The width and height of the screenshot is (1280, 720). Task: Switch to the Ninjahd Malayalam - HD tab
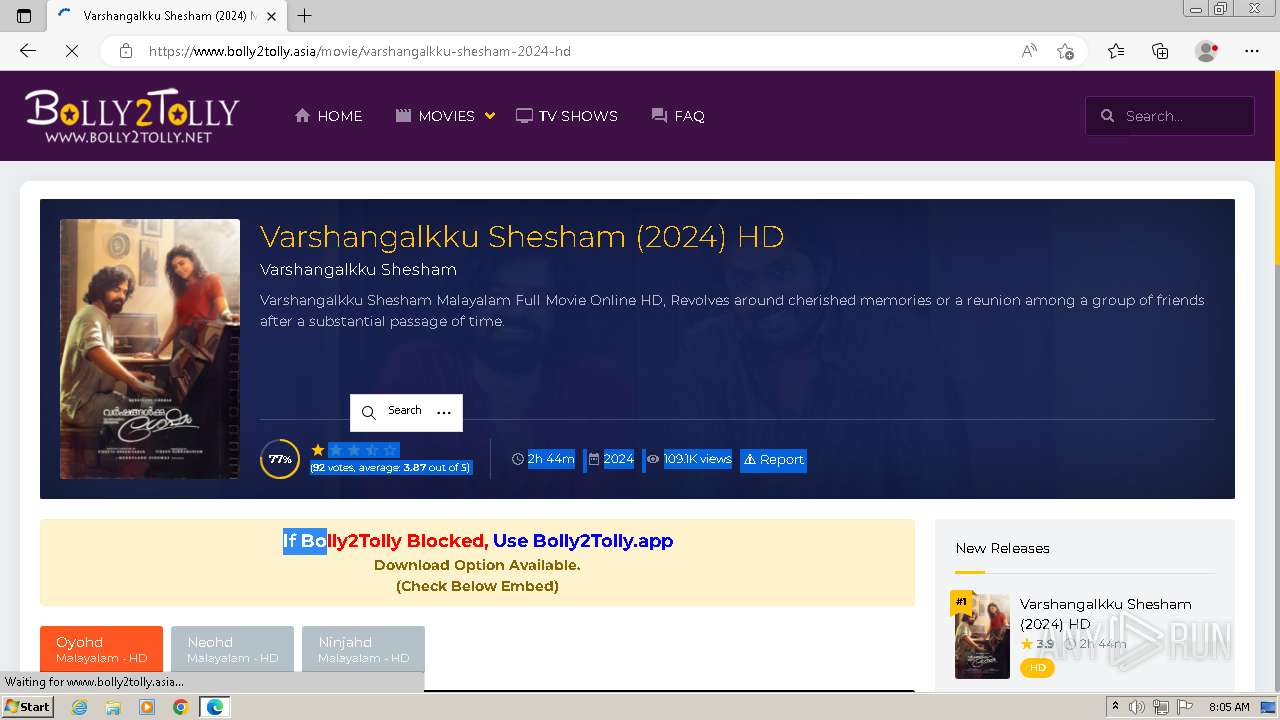[363, 649]
